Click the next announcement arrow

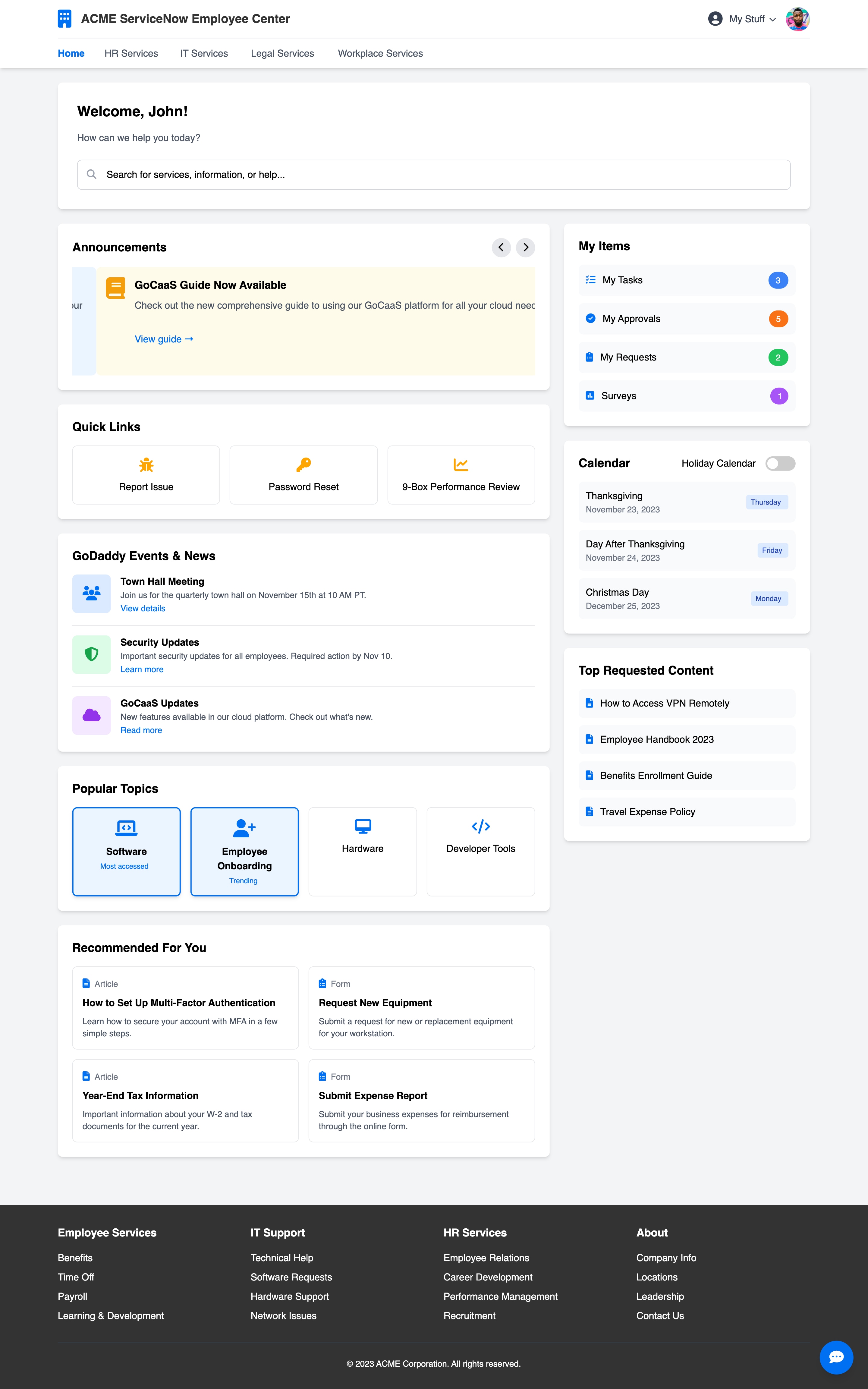525,247
